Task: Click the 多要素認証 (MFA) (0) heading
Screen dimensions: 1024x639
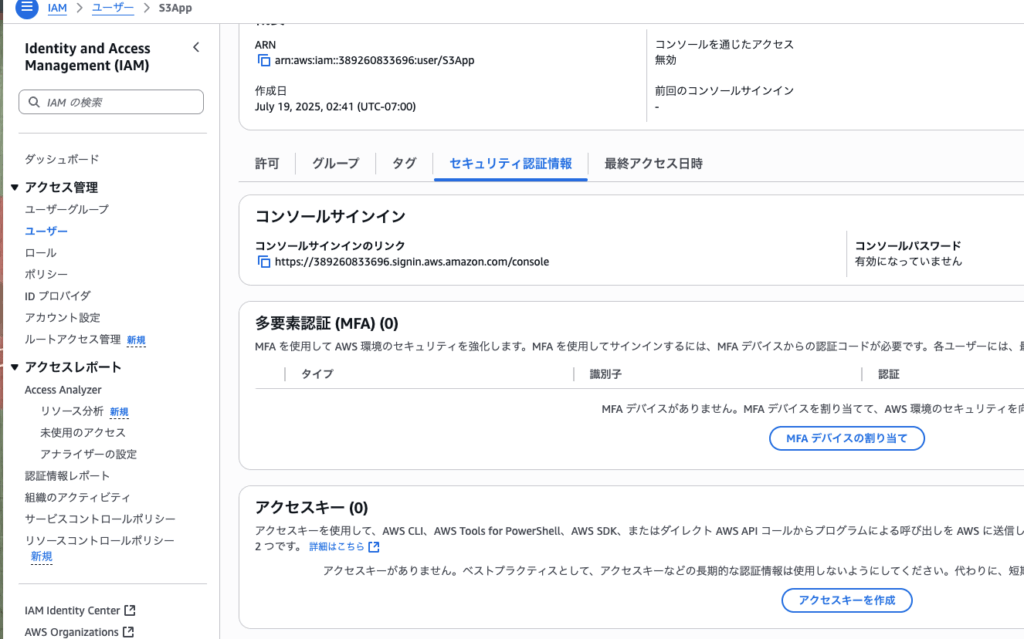Action: (x=327, y=323)
